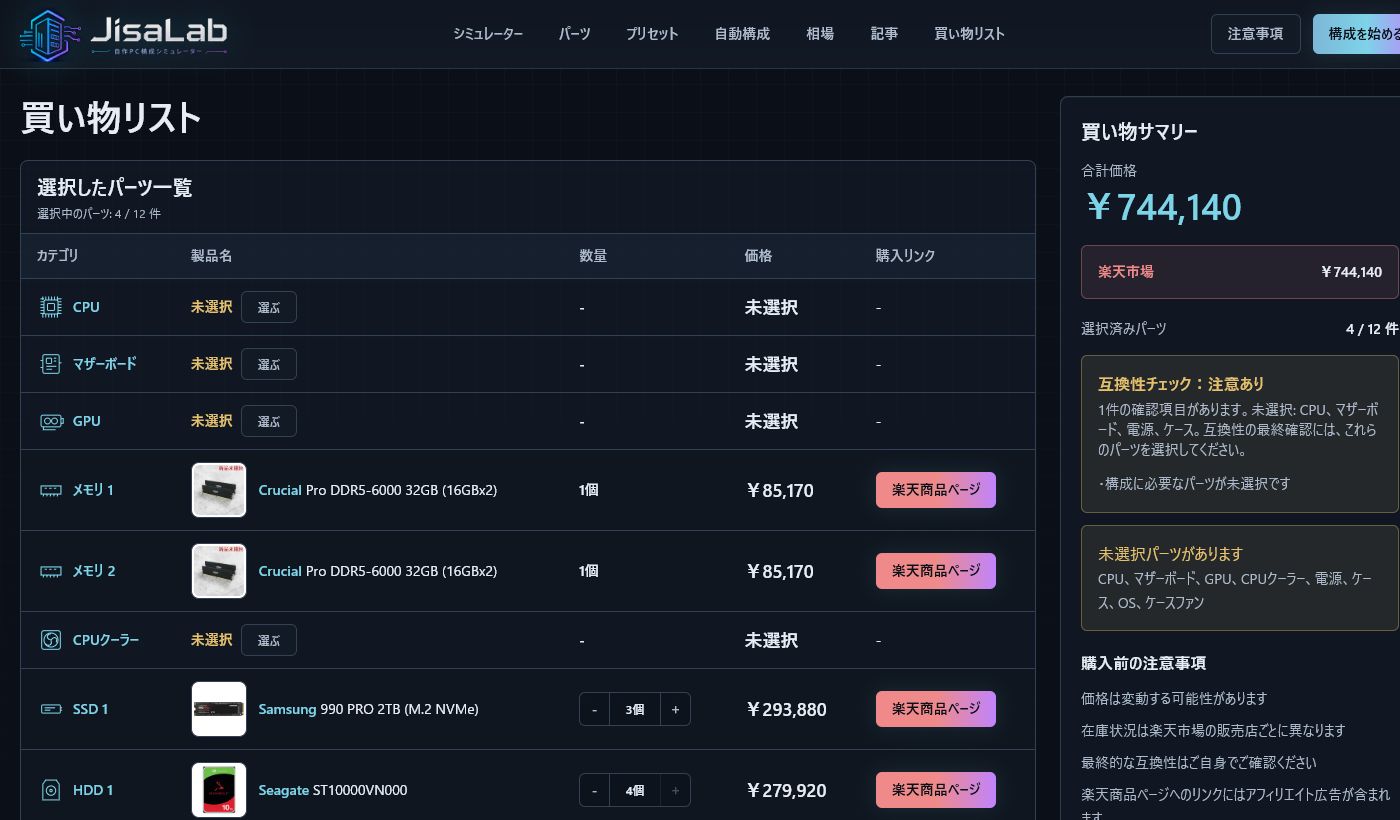Click the ￥293,880 SSD price

[x=786, y=710]
